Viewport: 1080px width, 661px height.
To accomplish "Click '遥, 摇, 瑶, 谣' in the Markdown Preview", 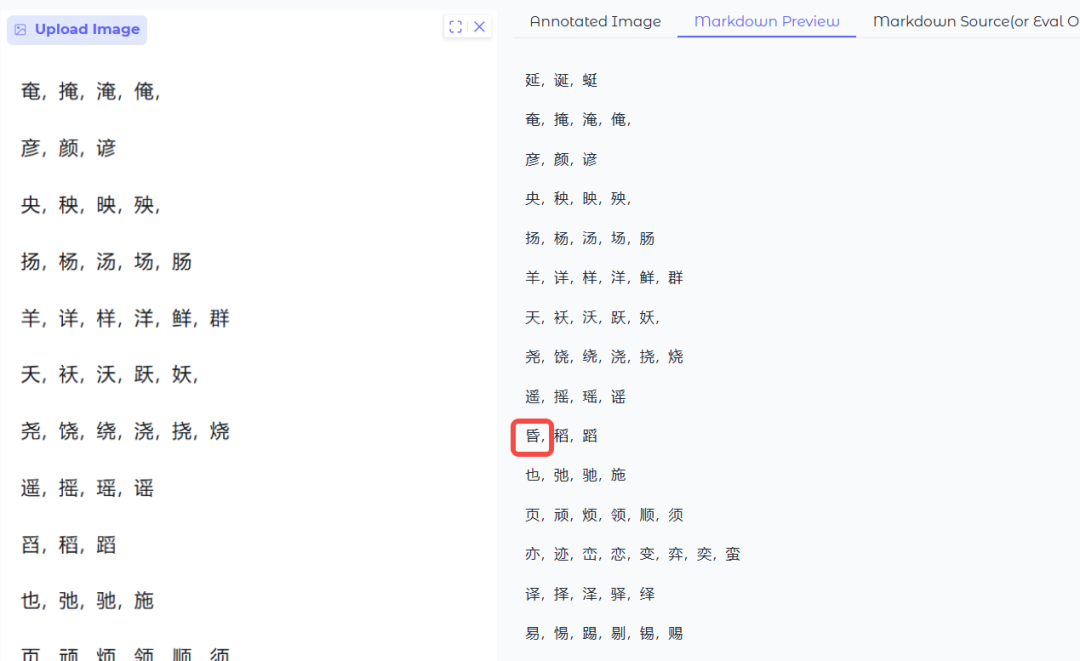I will point(576,397).
